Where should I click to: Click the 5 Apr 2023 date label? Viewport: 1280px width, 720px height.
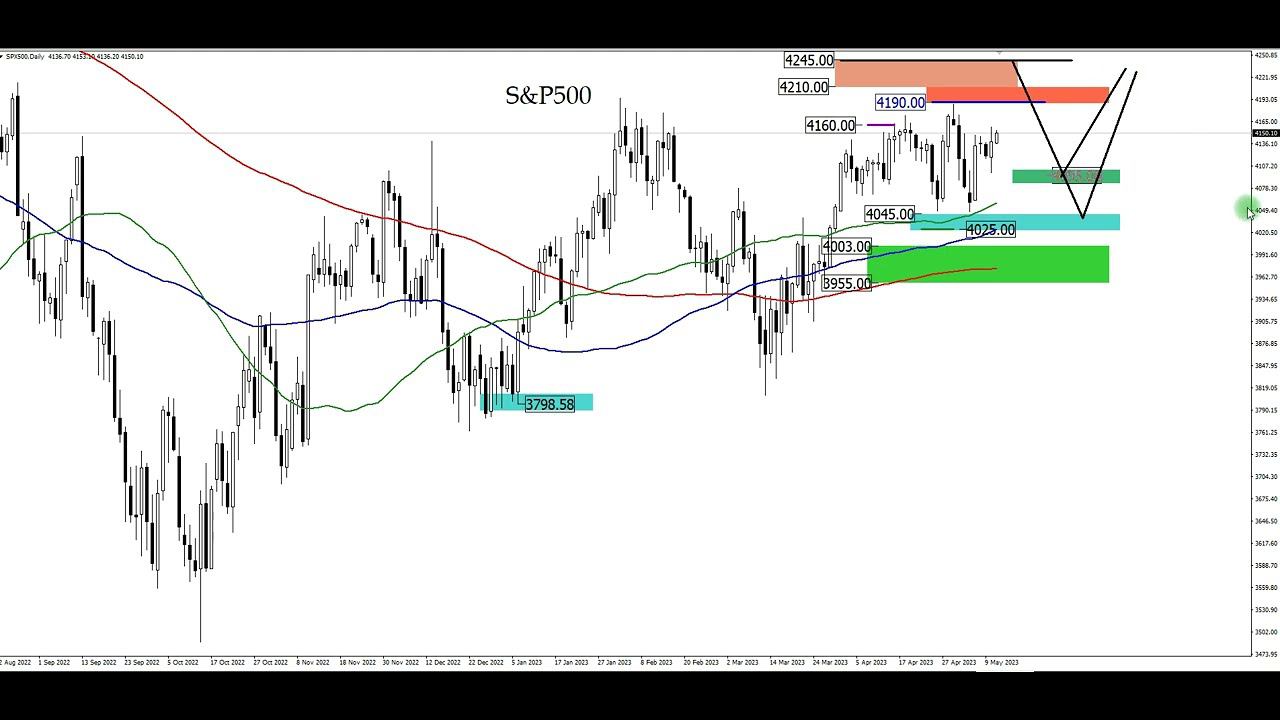(872, 662)
